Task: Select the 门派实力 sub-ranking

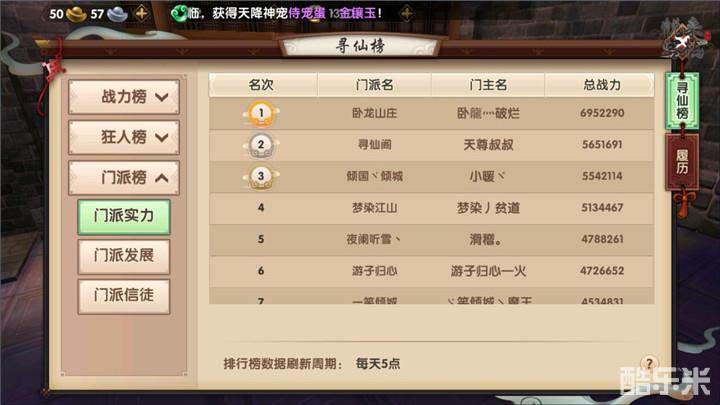Action: pos(124,216)
